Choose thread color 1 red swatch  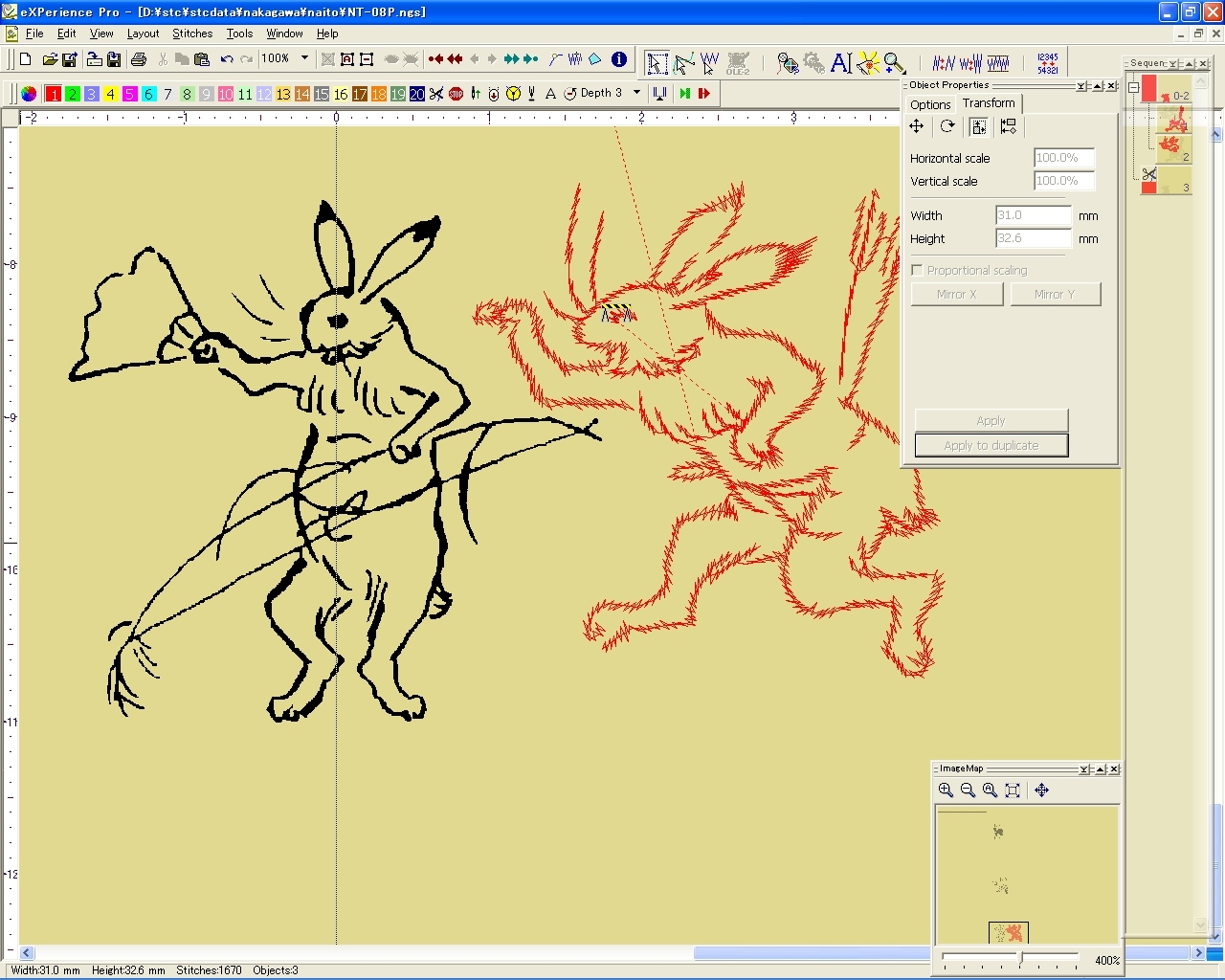54,94
